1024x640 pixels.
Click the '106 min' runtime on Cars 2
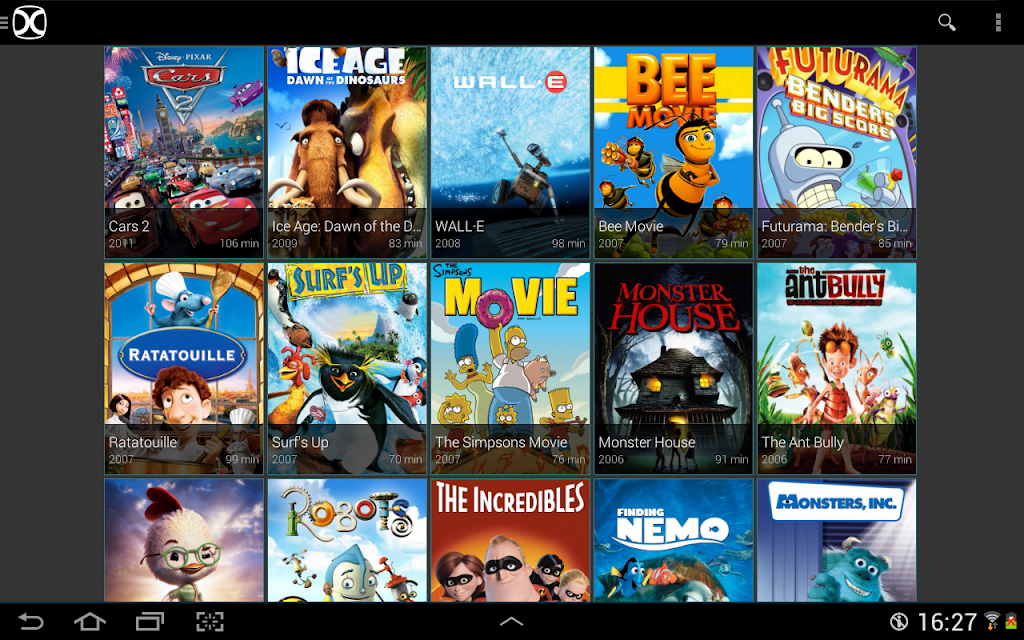coord(239,244)
